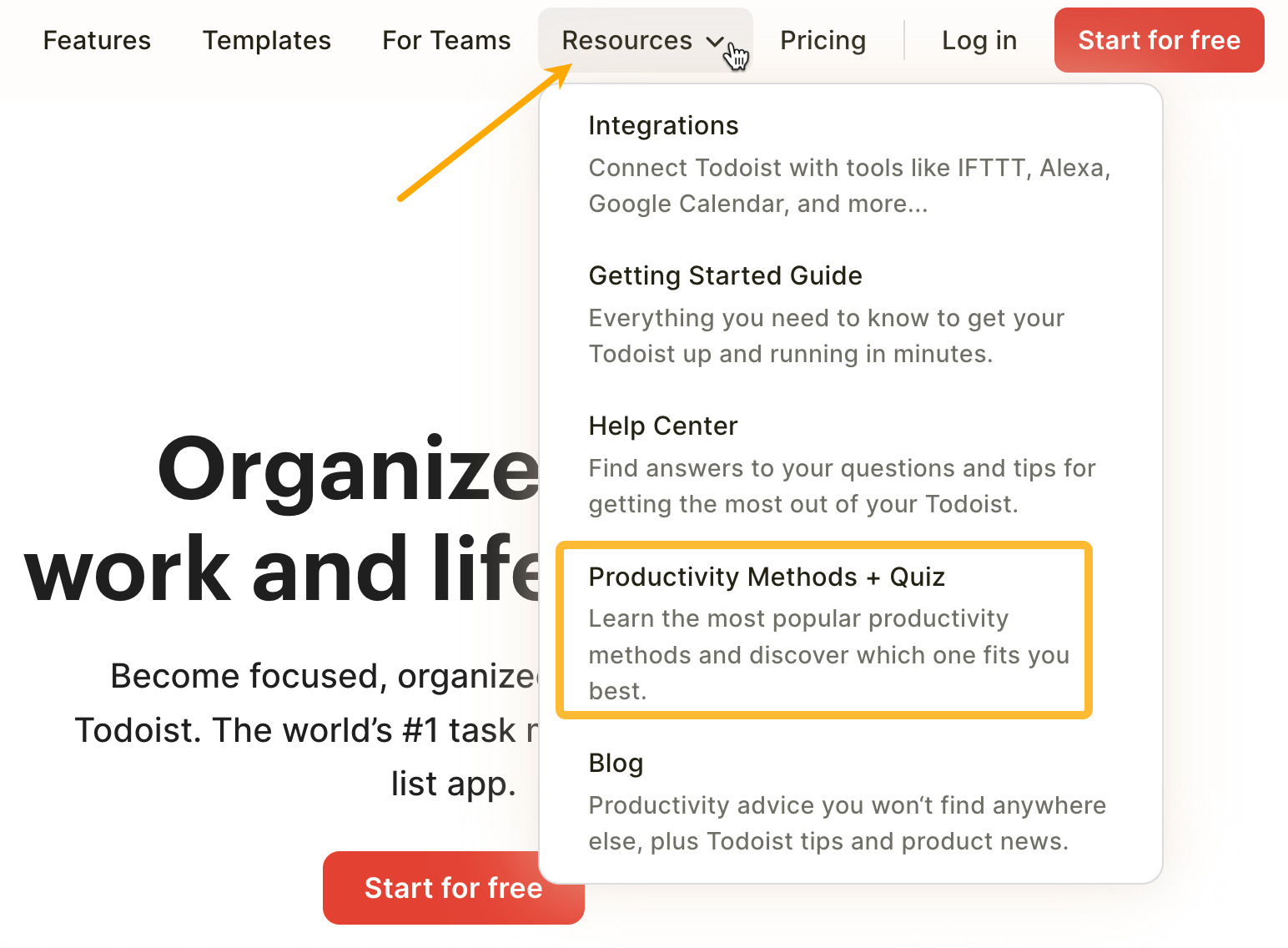Visit the Help Center
The width and height of the screenshot is (1288, 948).
point(662,426)
